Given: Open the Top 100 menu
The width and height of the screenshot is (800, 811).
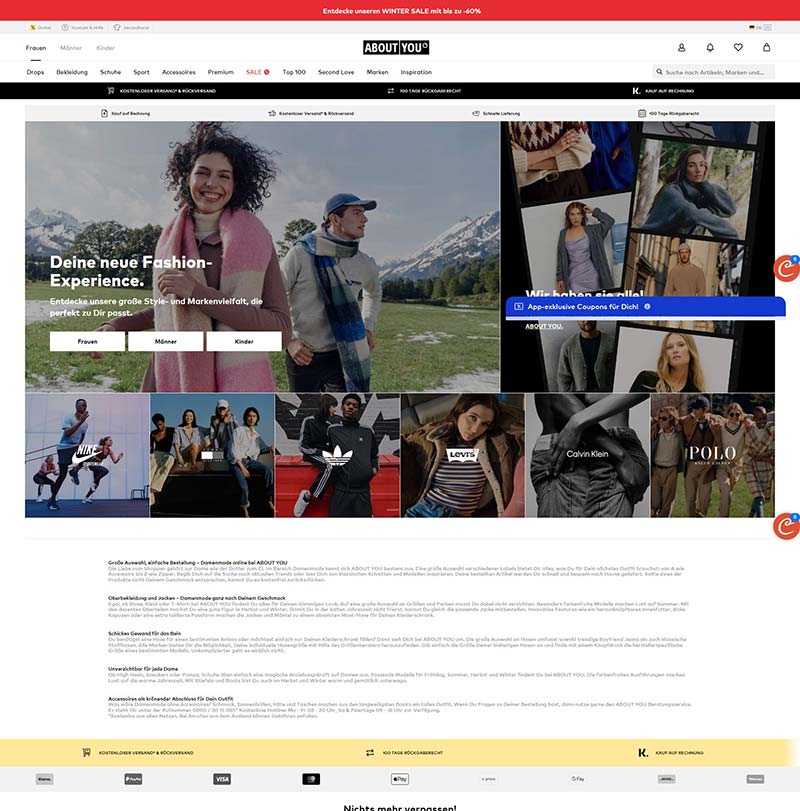Looking at the screenshot, I should coord(294,72).
